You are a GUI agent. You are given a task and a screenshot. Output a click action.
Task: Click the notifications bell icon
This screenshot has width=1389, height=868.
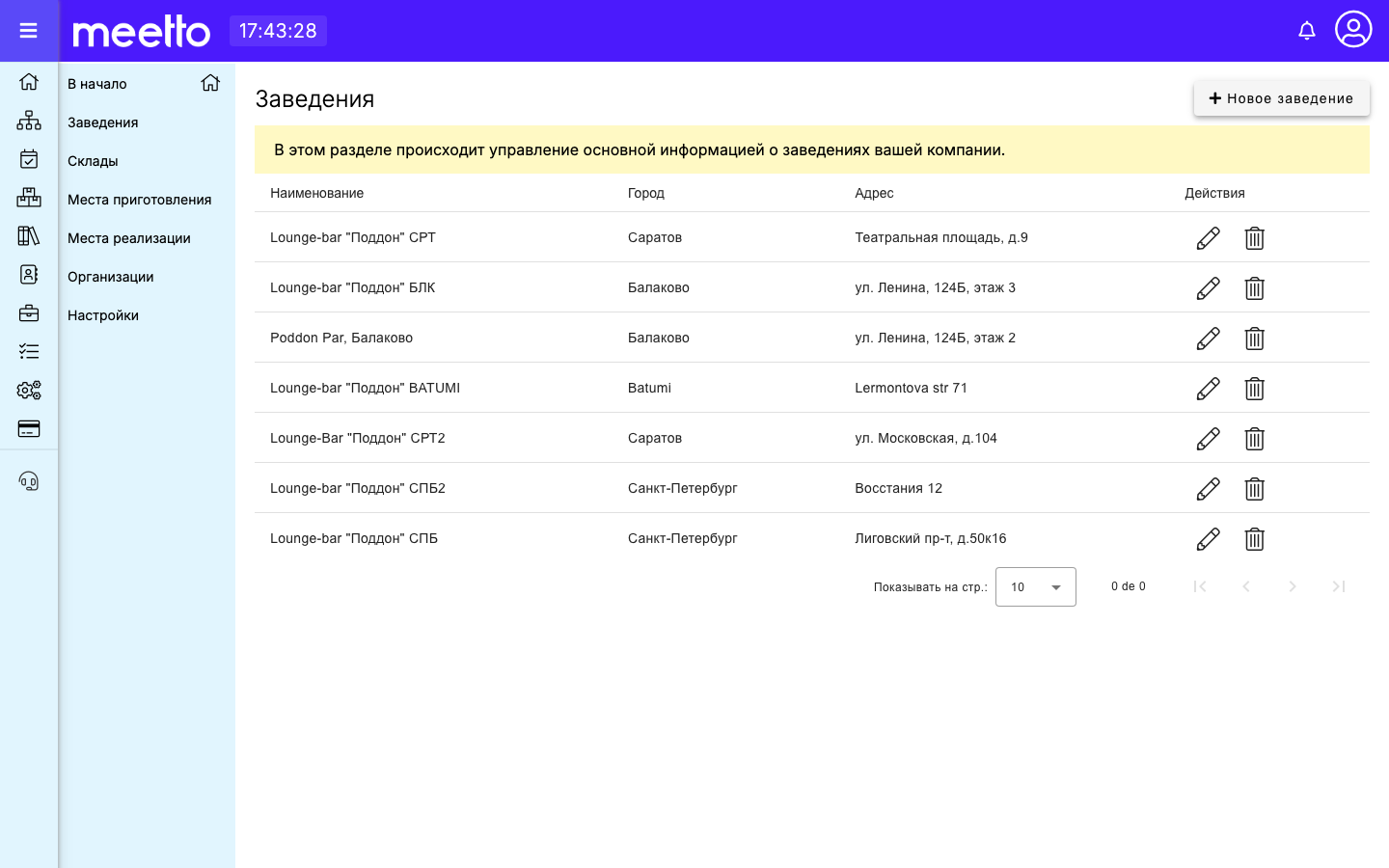[x=1307, y=31]
